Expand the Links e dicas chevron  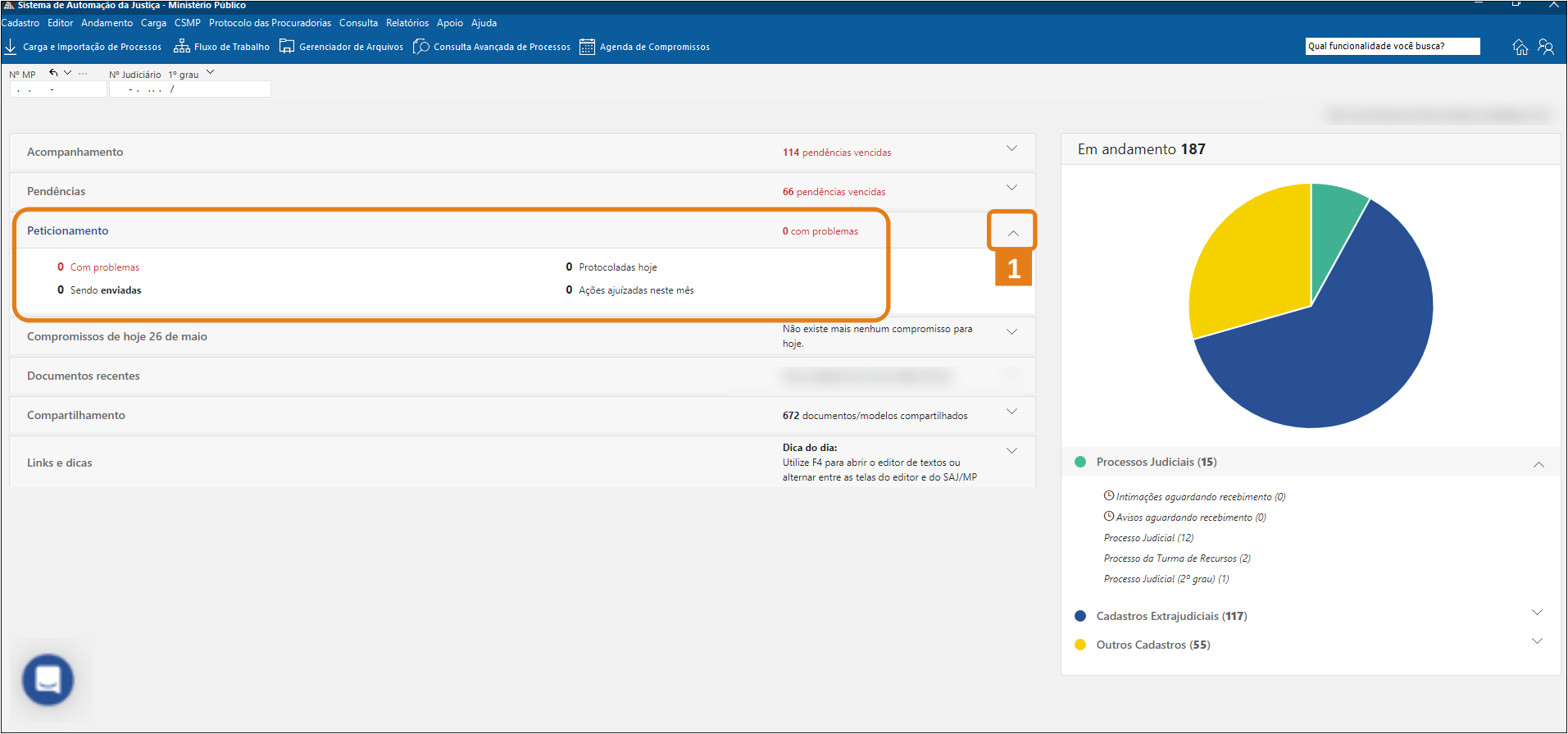point(1012,451)
